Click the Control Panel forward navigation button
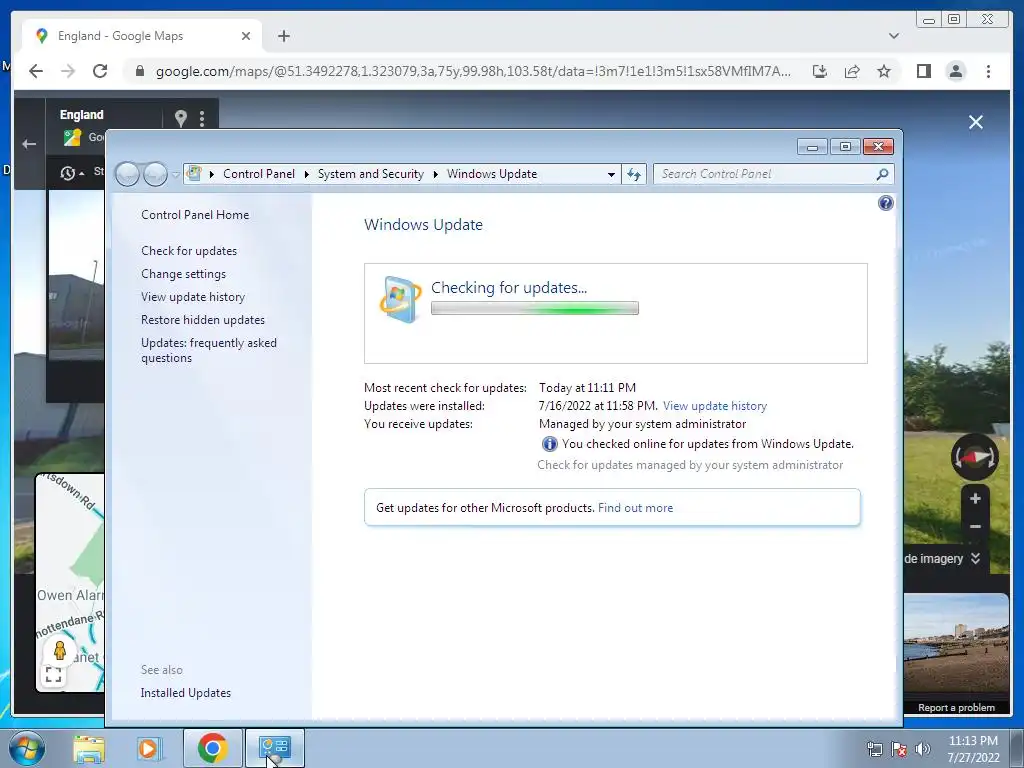Viewport: 1024px width, 768px height. pos(155,174)
